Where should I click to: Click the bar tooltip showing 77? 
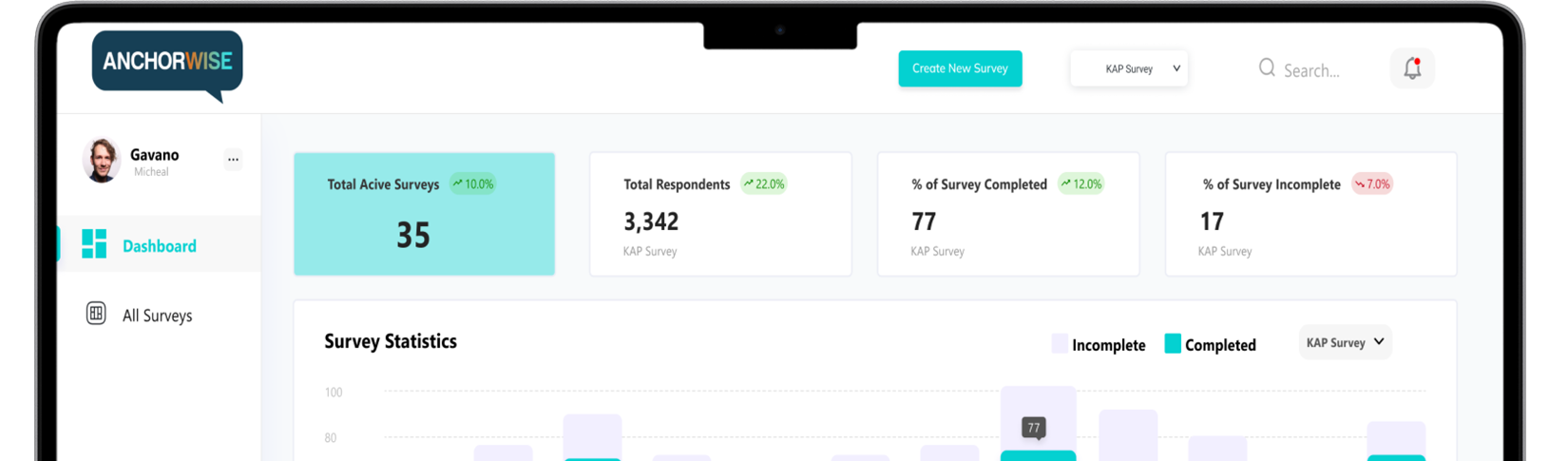click(x=1034, y=428)
